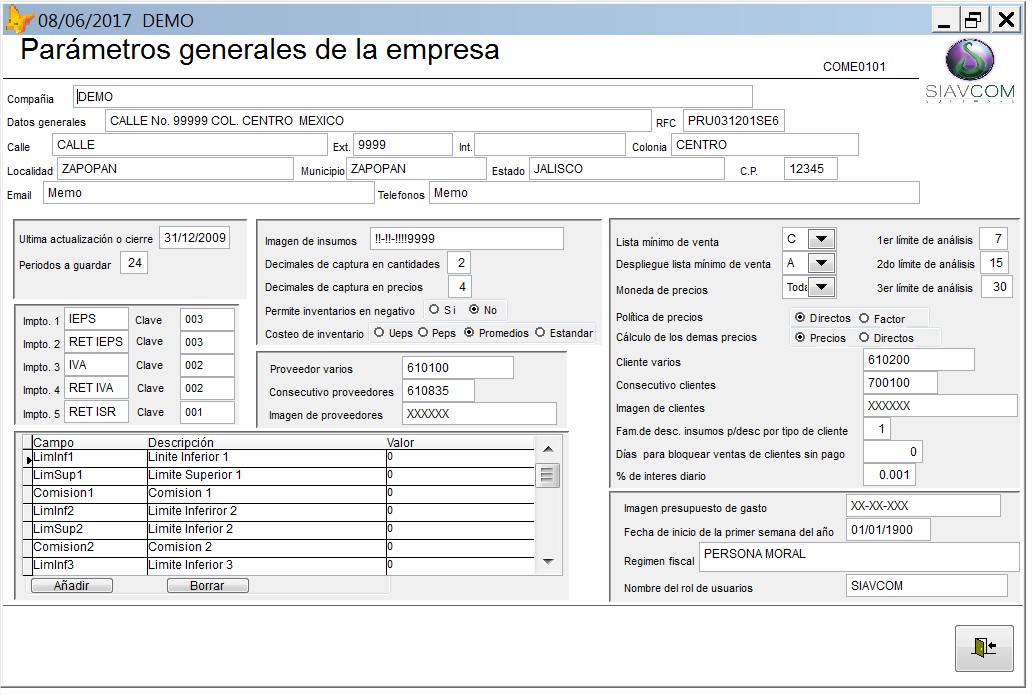Viewport: 1032px width, 694px height.
Task: Choose Estandar inventory costing
Action: (540, 333)
